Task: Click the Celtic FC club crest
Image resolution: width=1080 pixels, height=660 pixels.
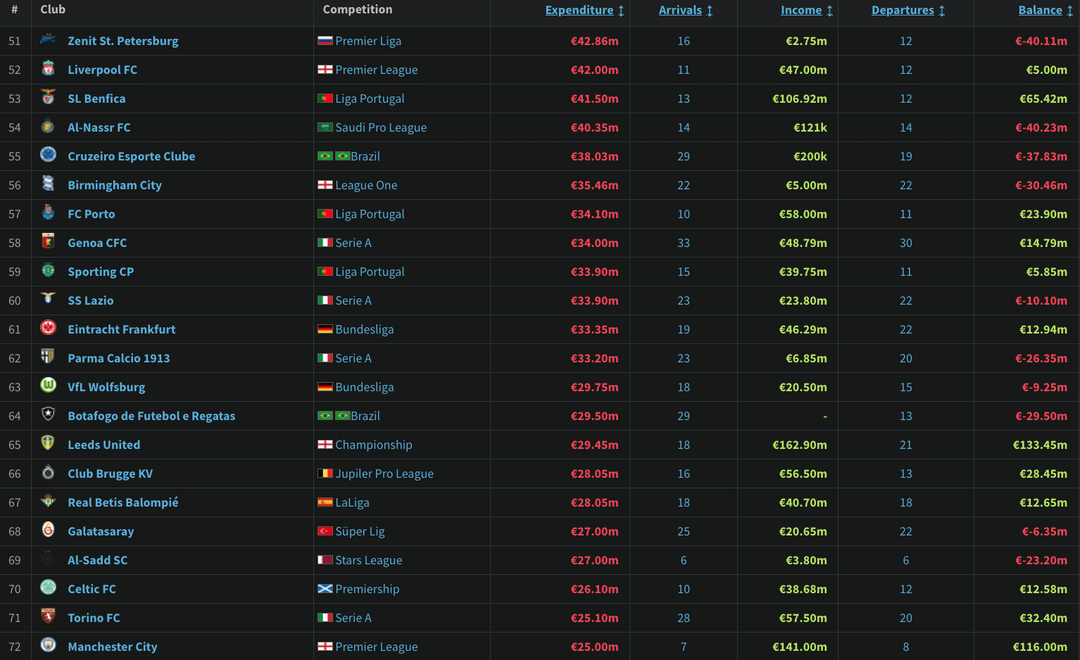Action: coord(48,587)
